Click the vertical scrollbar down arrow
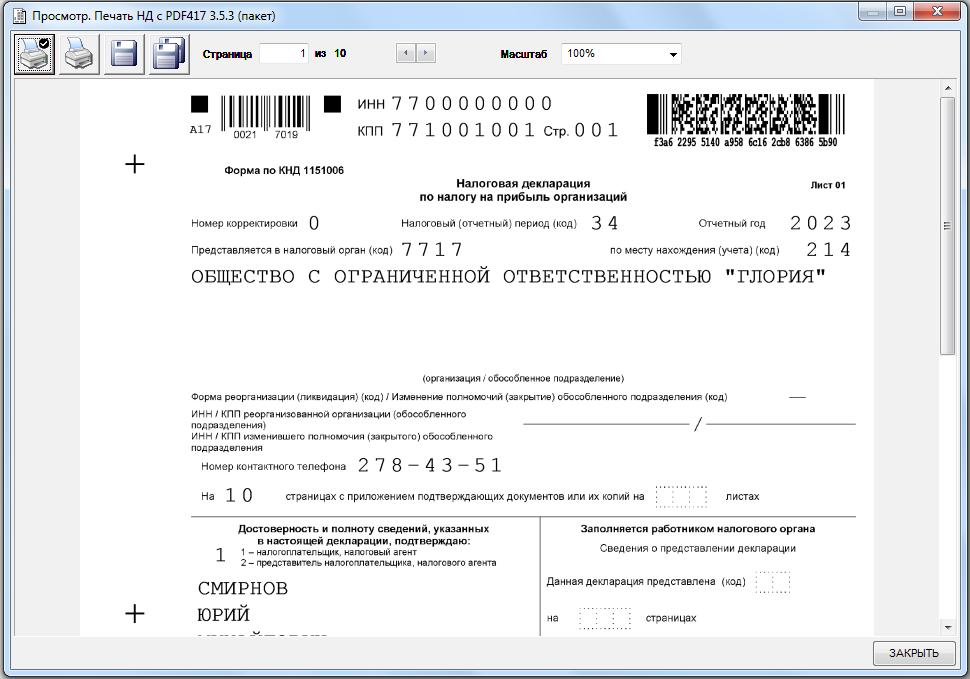Screen dimensions: 970x679 pyautogui.click(x=948, y=627)
